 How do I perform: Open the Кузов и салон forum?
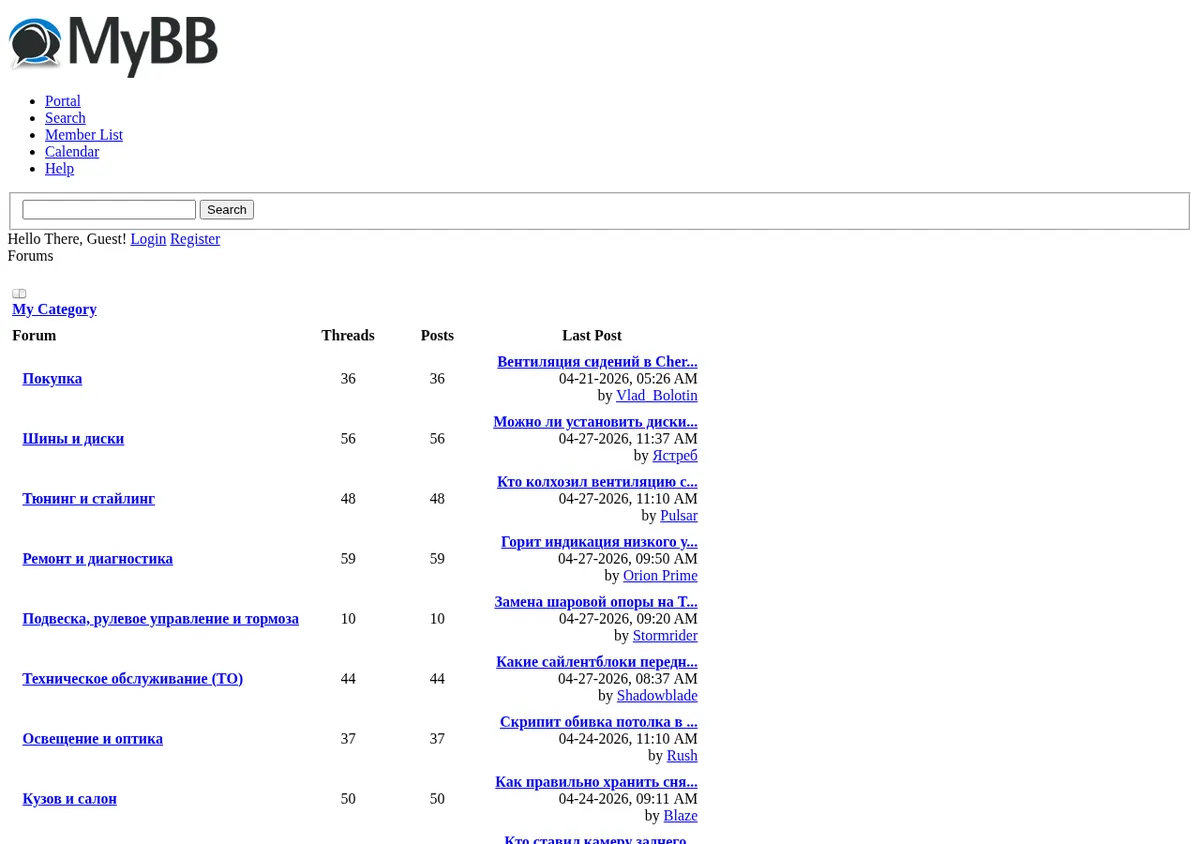(70, 799)
